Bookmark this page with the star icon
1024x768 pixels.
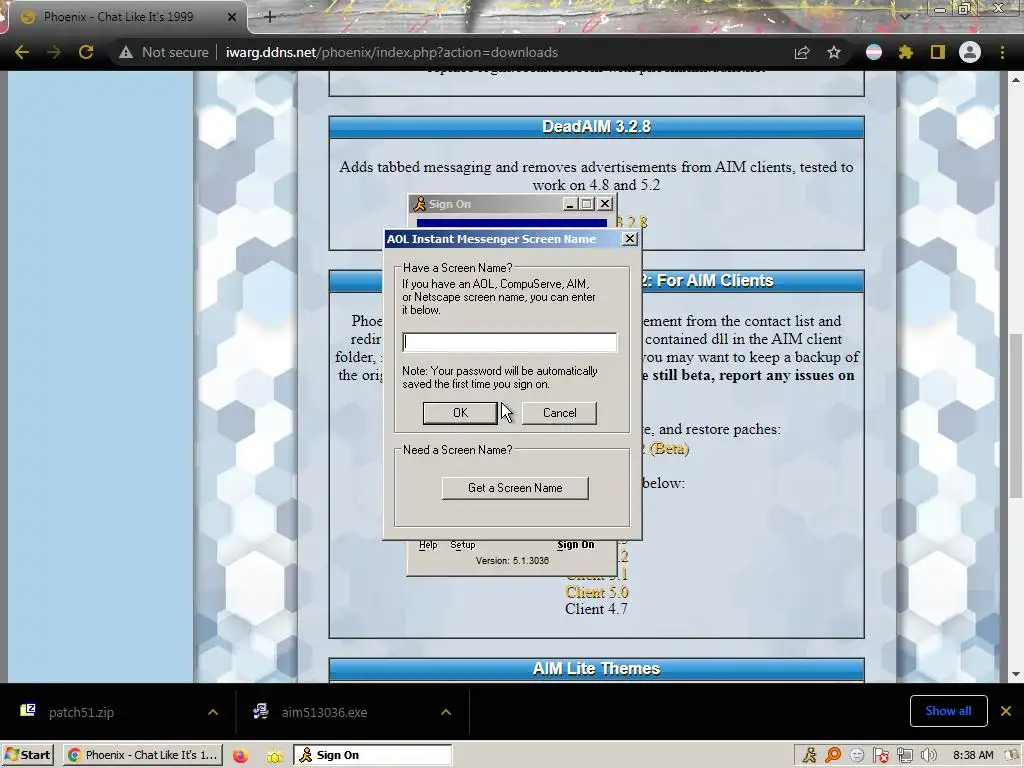coord(834,52)
